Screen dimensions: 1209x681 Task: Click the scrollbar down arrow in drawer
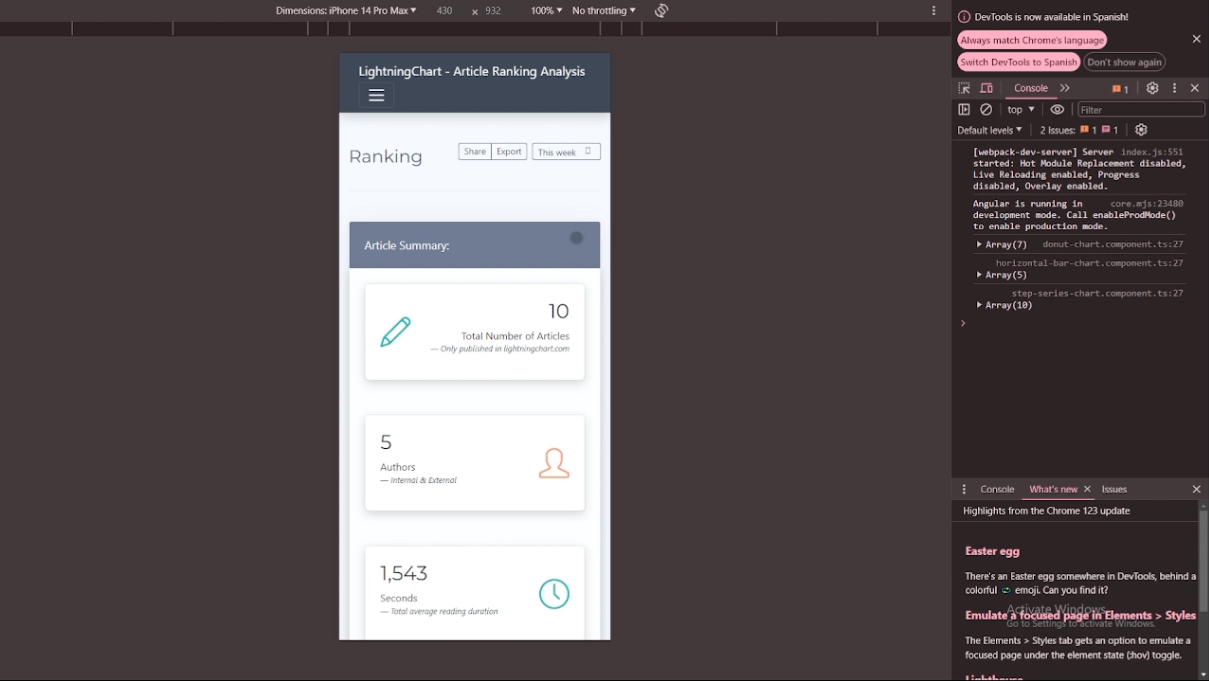[1203, 675]
